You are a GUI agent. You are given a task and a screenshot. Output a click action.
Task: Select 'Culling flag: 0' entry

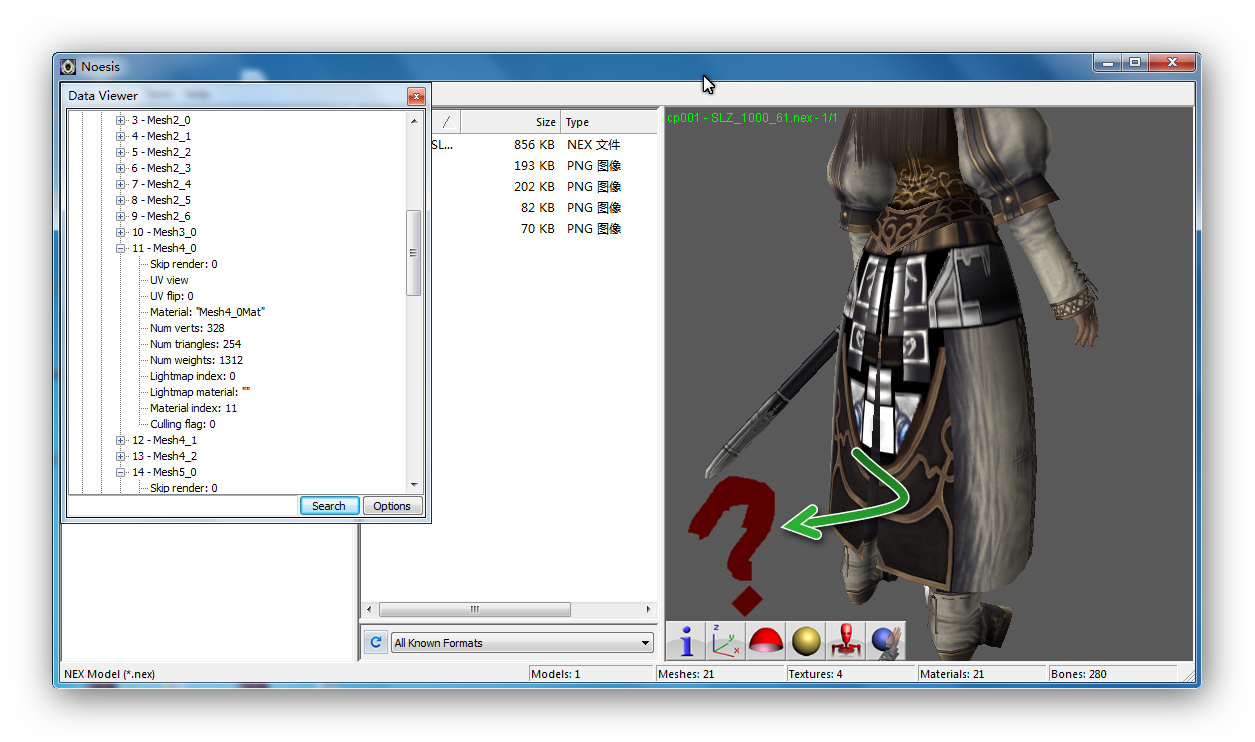pos(182,424)
